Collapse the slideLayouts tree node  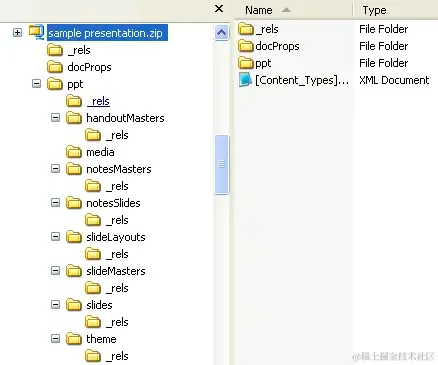55,237
